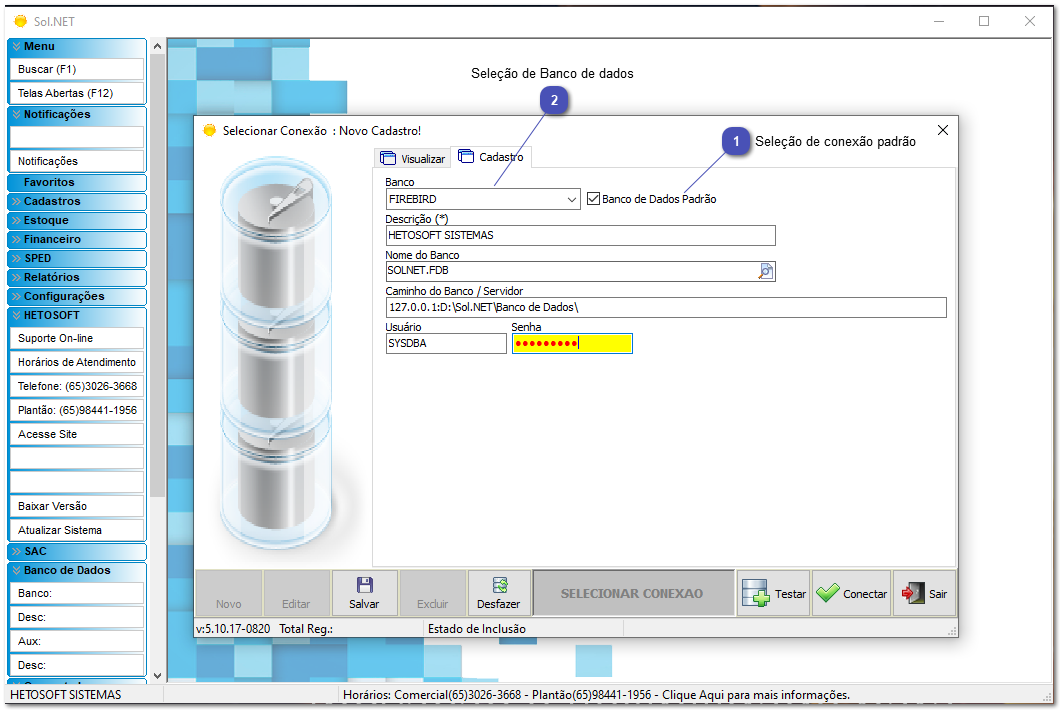Expand the Relatórios section
Screen dimensions: 1063x713
(76, 277)
